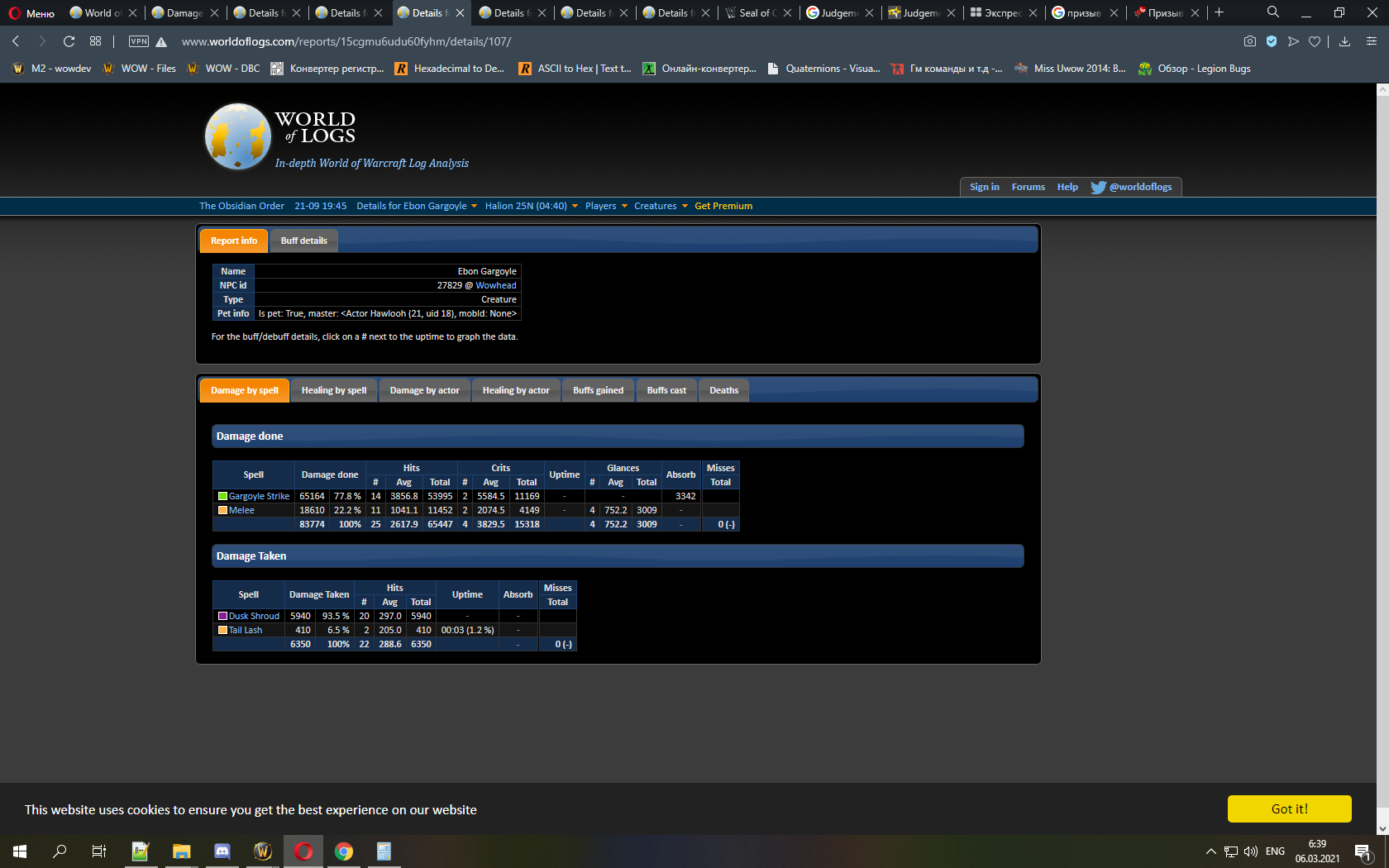The width and height of the screenshot is (1389, 868).
Task: Open a new tab with plus button
Action: pyautogui.click(x=1219, y=12)
